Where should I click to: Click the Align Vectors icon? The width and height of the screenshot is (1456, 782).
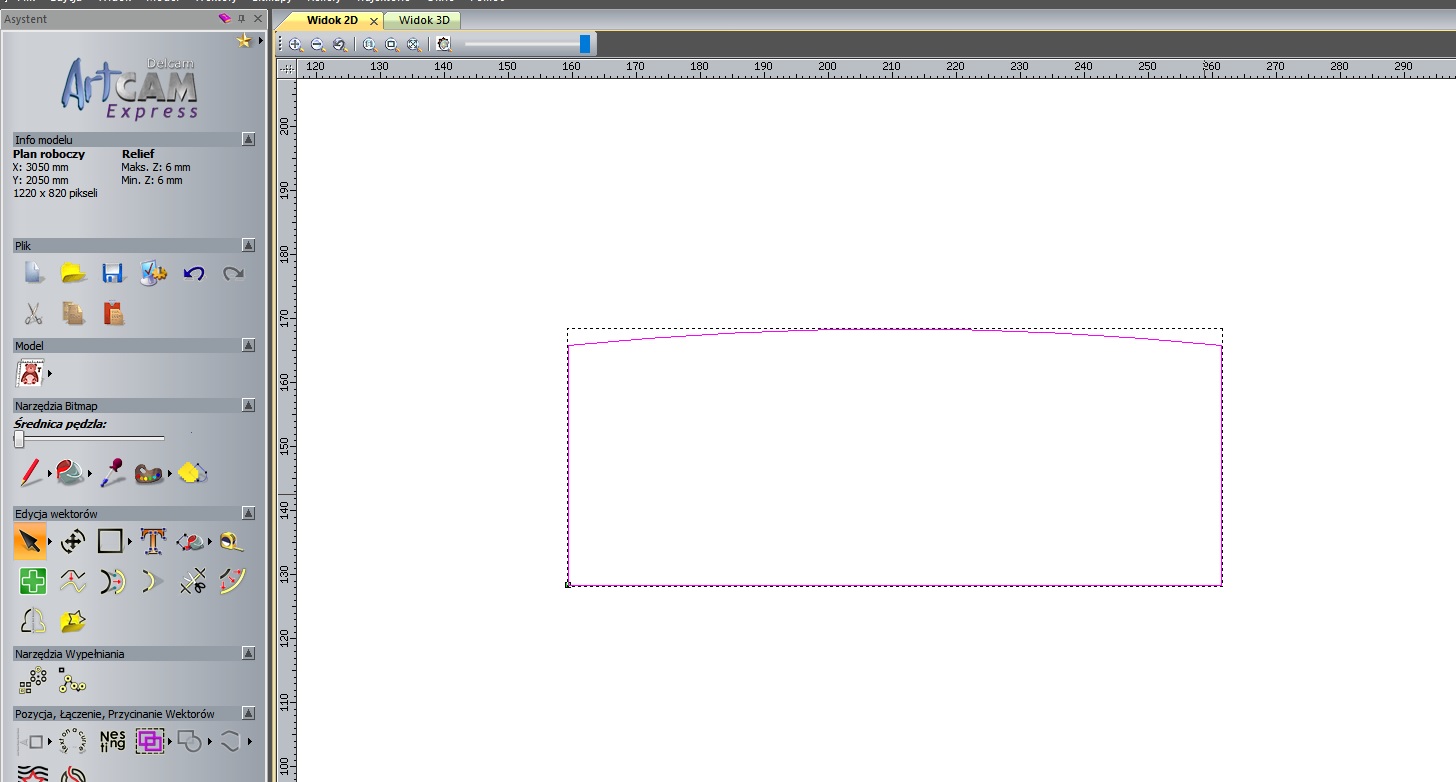pyautogui.click(x=31, y=741)
